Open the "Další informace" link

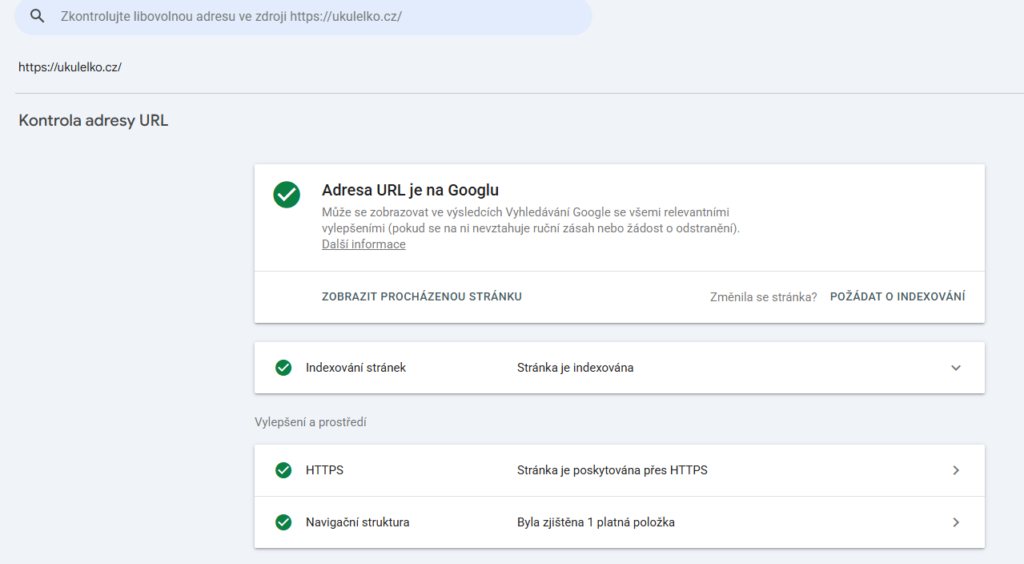363,244
